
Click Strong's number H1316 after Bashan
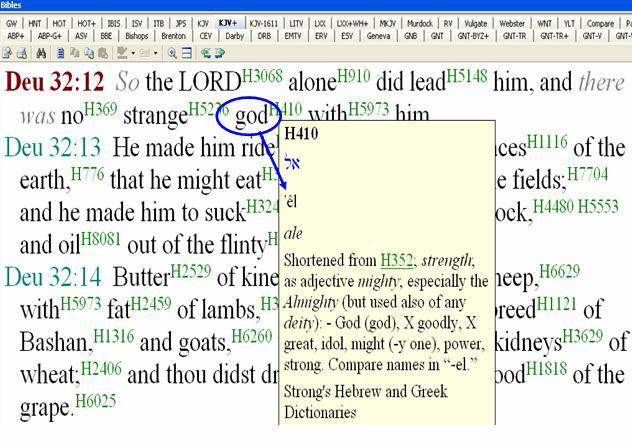pos(114,336)
